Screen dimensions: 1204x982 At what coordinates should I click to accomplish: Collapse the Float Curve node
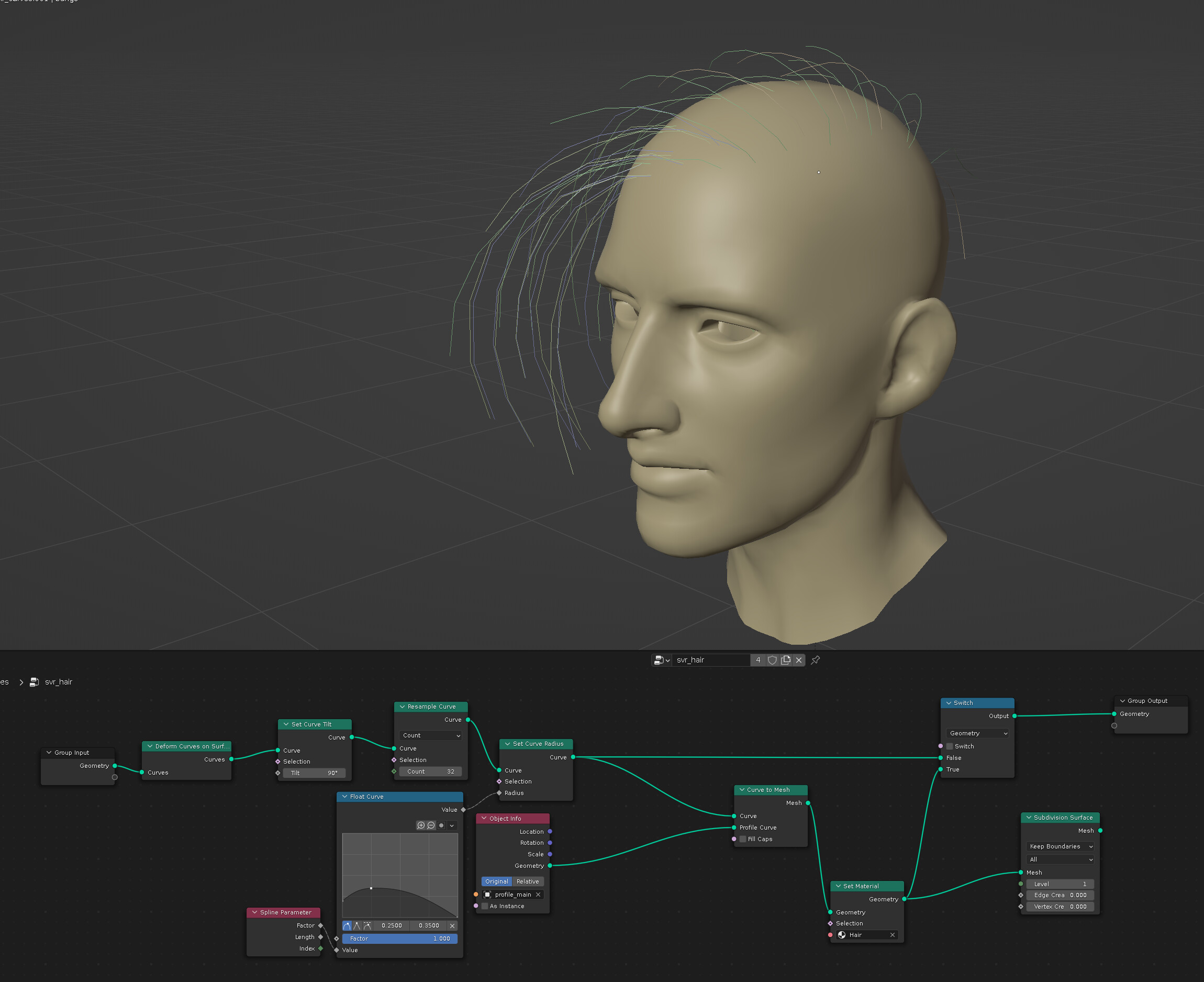pyautogui.click(x=345, y=797)
